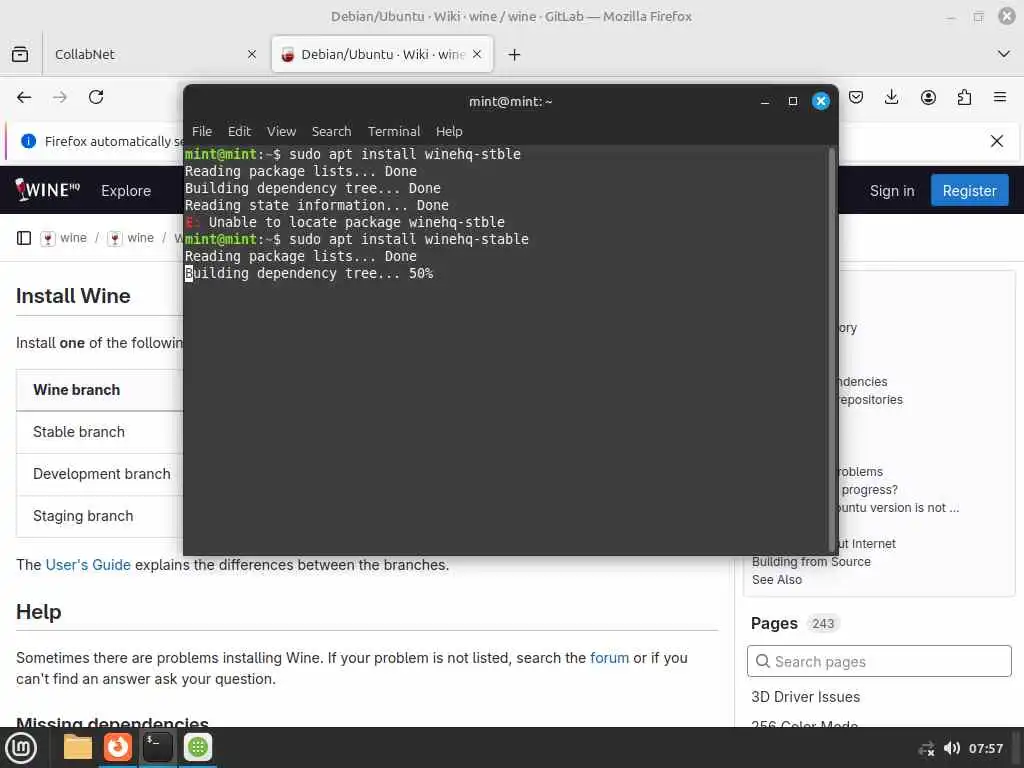
Task: Open network connection tray icon
Action: tap(926, 748)
